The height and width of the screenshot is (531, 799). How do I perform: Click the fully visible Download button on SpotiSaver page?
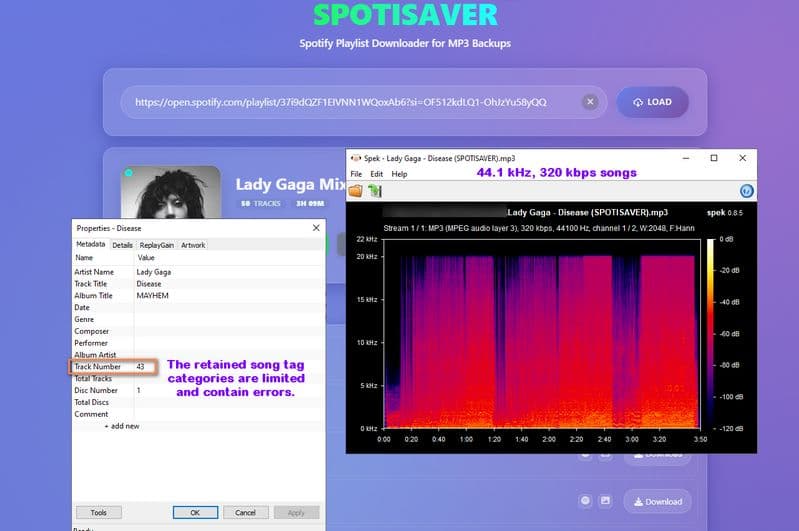click(657, 501)
